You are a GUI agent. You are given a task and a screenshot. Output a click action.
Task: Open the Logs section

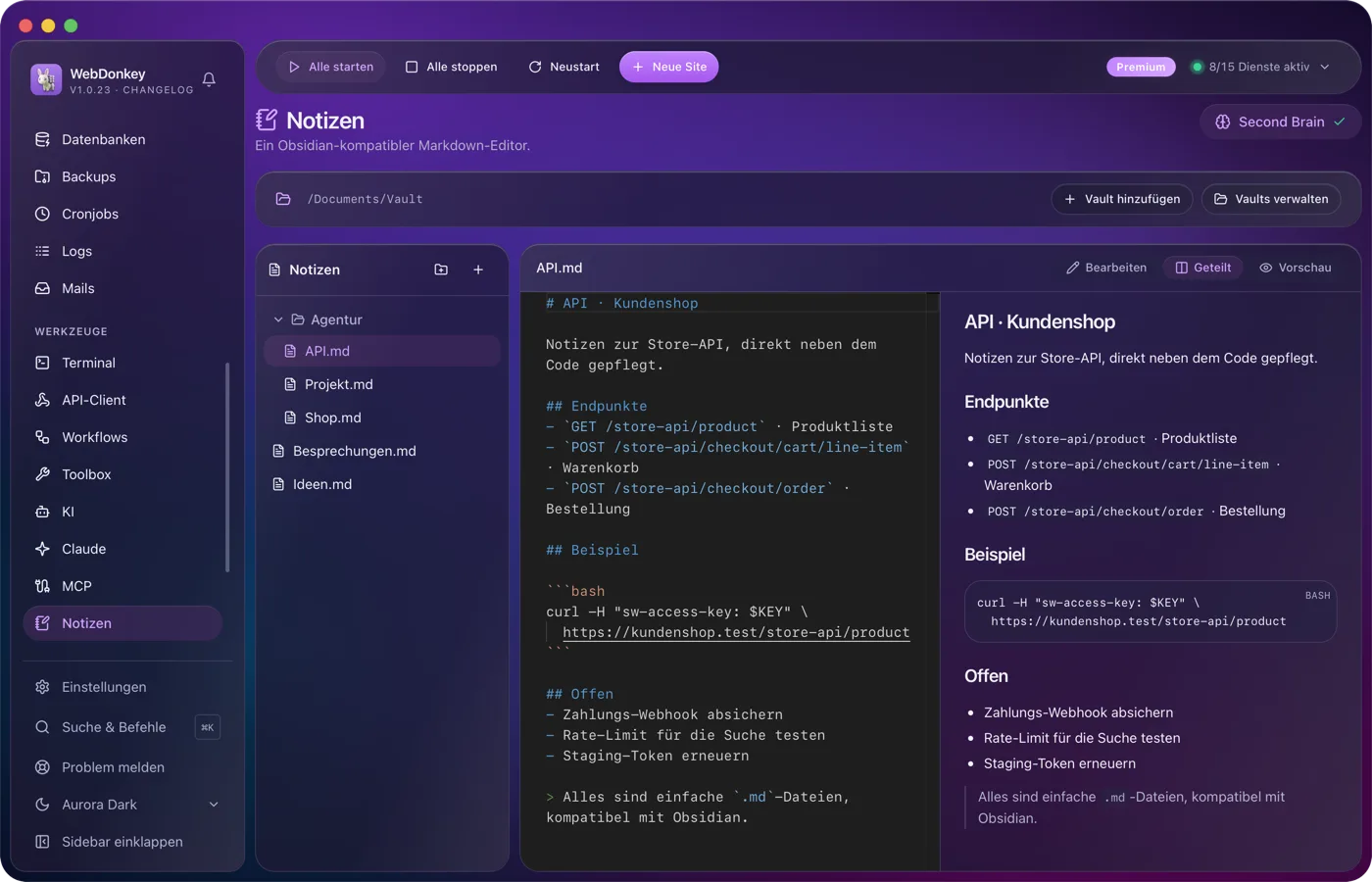(x=123, y=251)
